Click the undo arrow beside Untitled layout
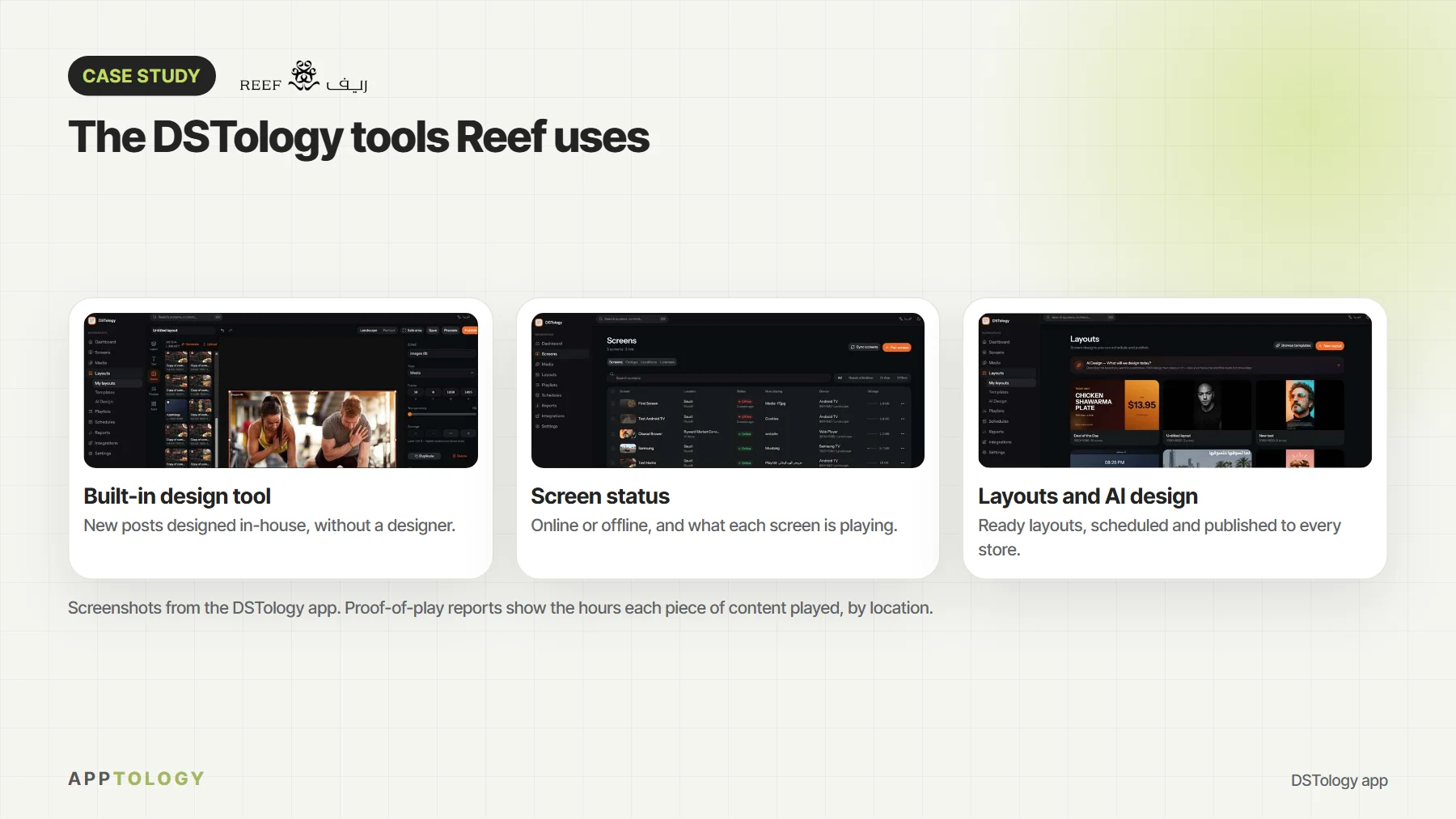Image resolution: width=1456 pixels, height=819 pixels. point(222,330)
